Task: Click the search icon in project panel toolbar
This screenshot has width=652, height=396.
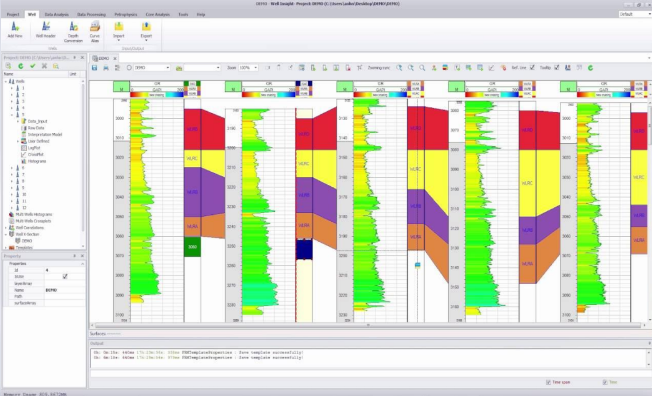Action: (x=56, y=66)
